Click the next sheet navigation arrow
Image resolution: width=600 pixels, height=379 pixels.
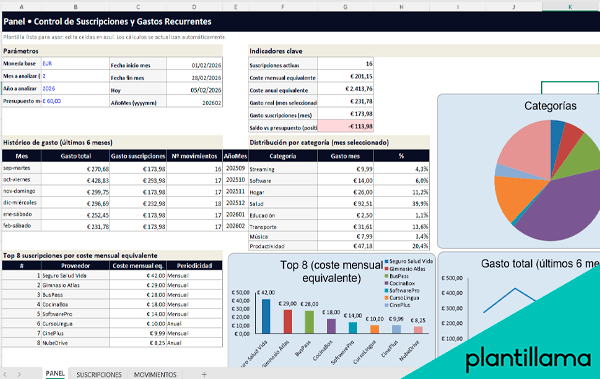[x=19, y=374]
